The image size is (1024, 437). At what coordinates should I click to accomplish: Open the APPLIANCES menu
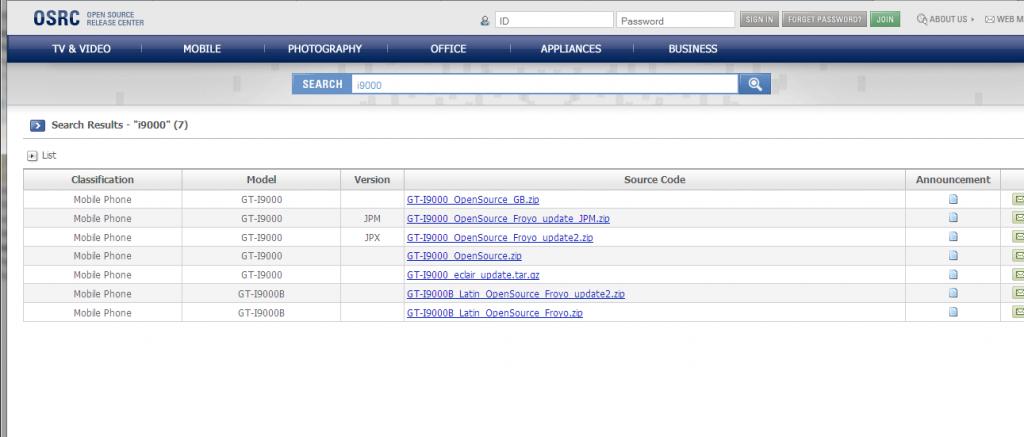(x=571, y=49)
